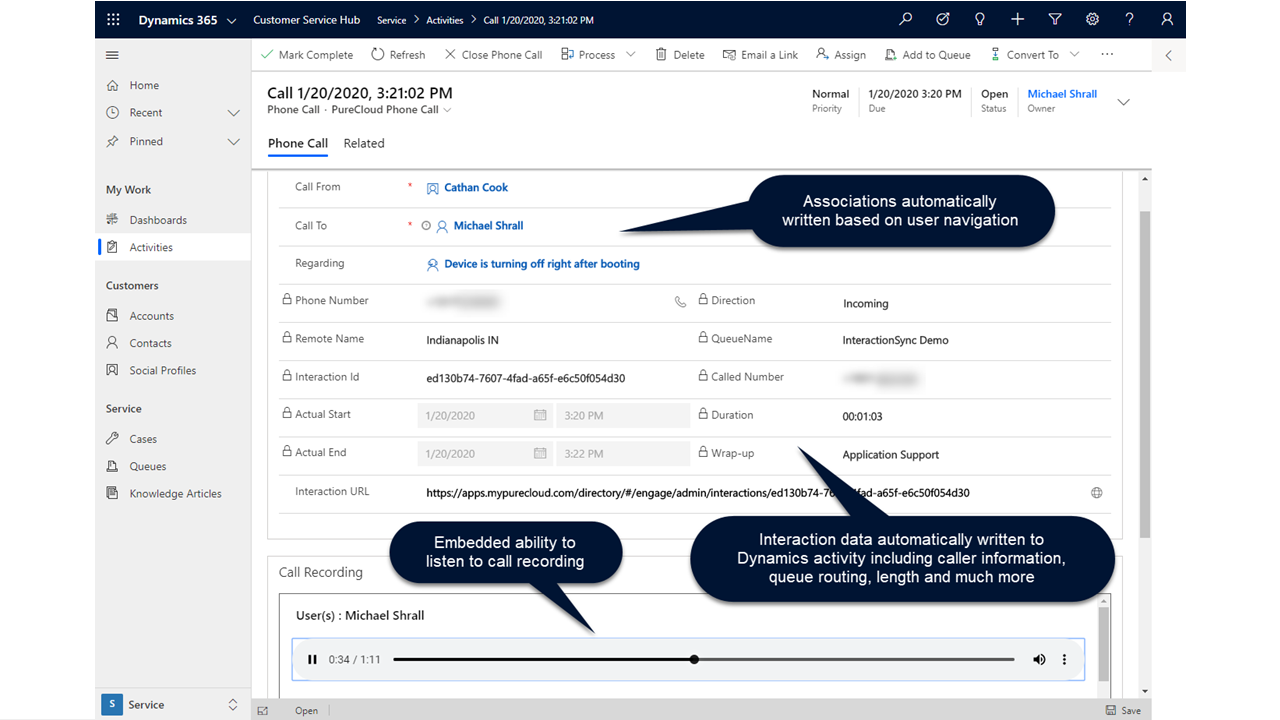Click the plus quick-create icon
The height and width of the screenshot is (720, 1280).
[1017, 19]
